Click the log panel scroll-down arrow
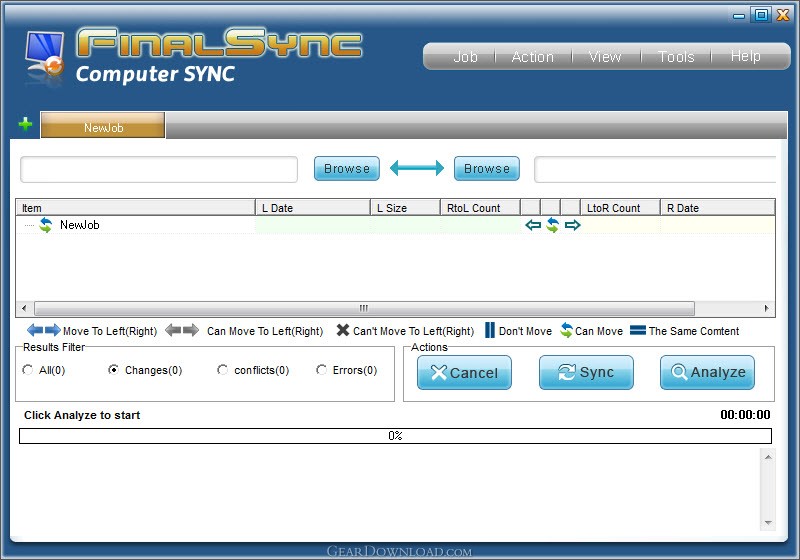This screenshot has height=560, width=800. click(768, 523)
